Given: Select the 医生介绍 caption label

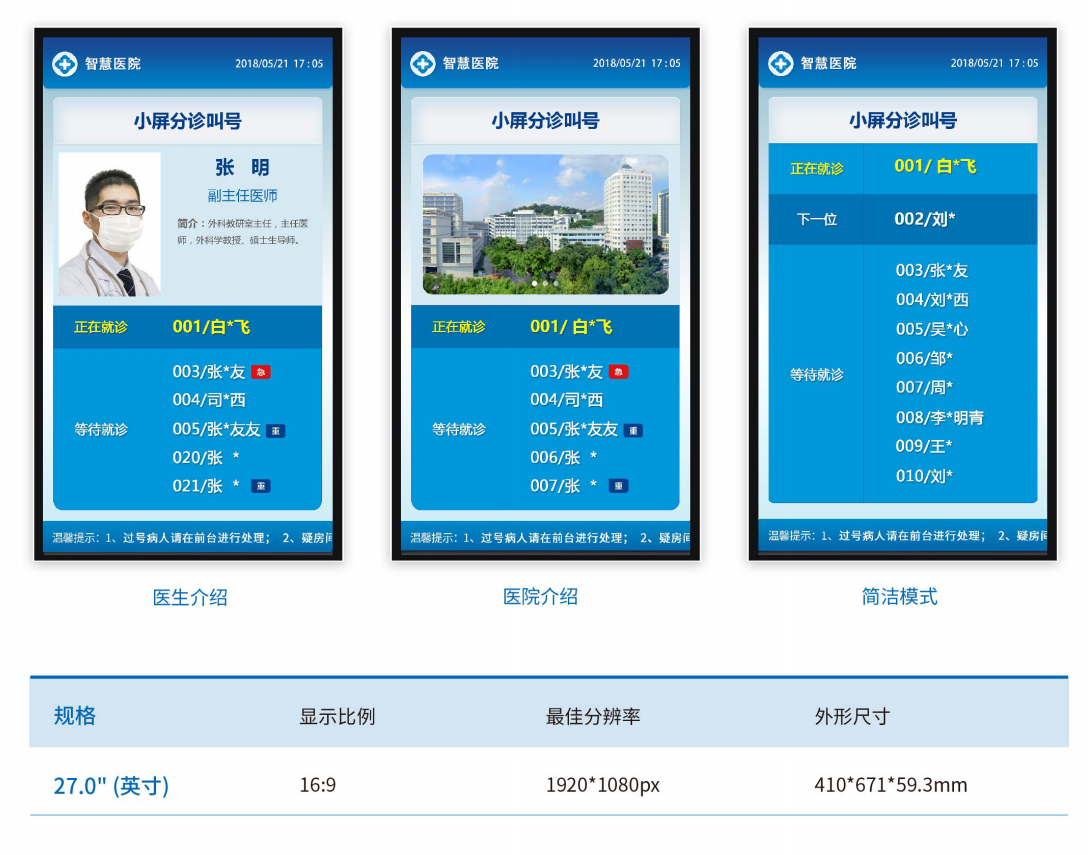Looking at the screenshot, I should (190, 597).
